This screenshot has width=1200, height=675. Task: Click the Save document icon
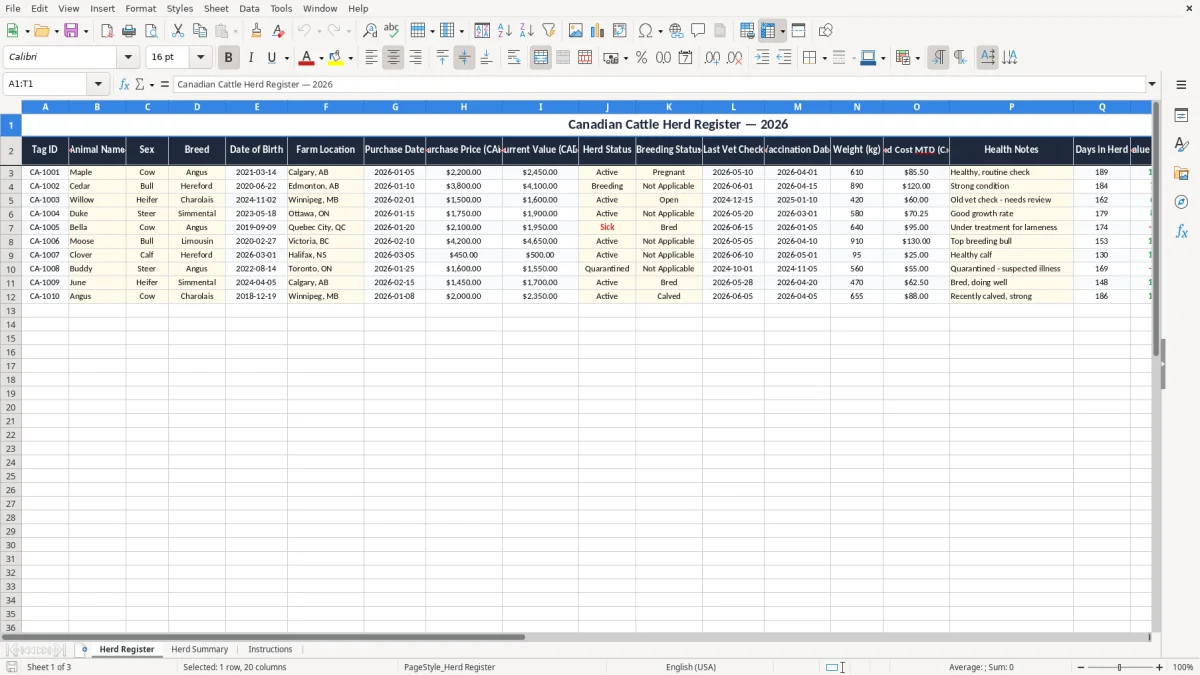[71, 31]
